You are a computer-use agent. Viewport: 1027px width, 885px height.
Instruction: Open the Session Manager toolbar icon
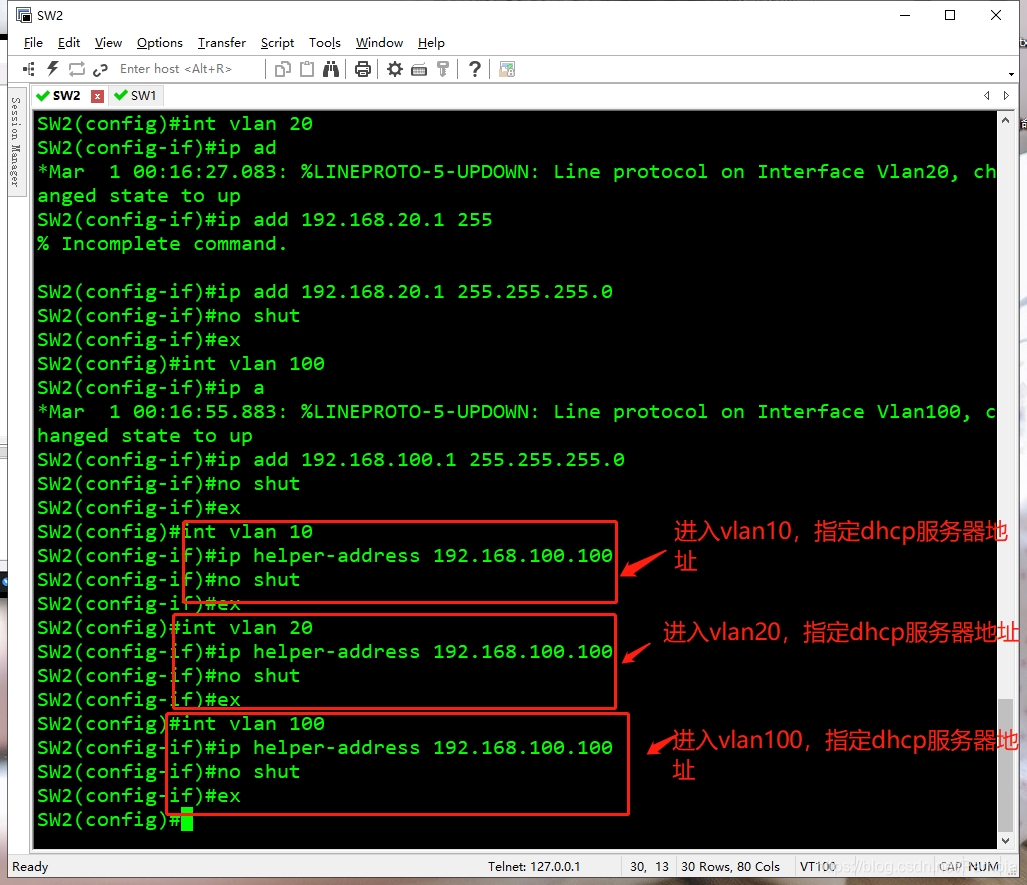click(29, 69)
